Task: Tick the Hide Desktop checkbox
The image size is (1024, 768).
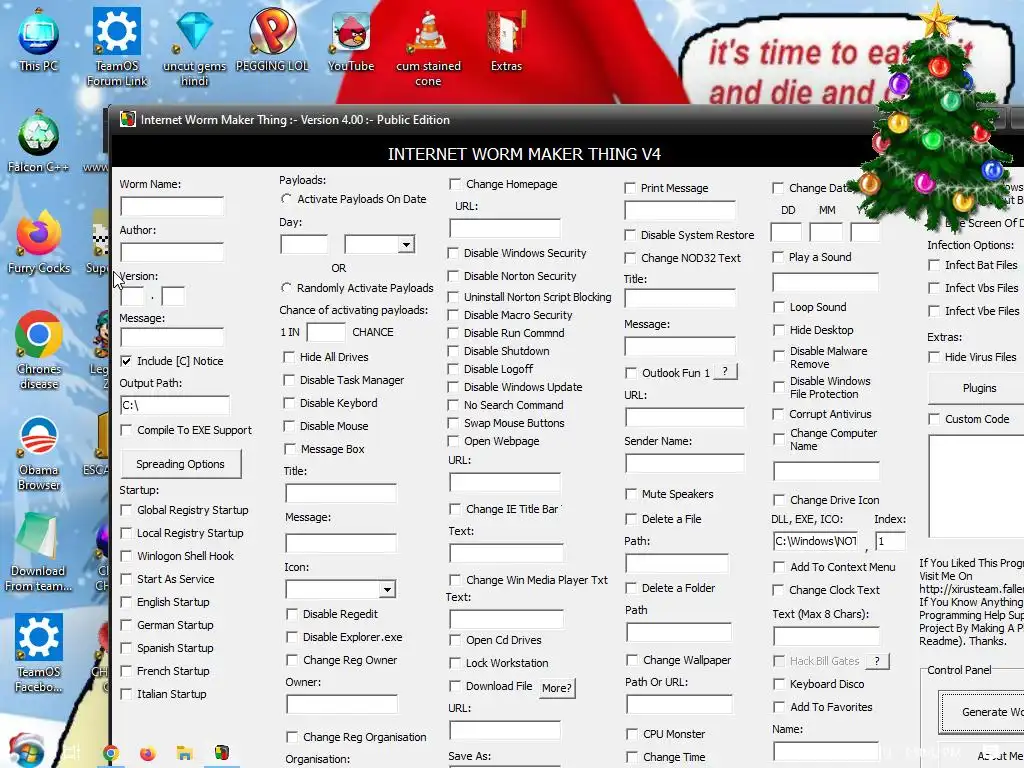Action: pyautogui.click(x=778, y=330)
